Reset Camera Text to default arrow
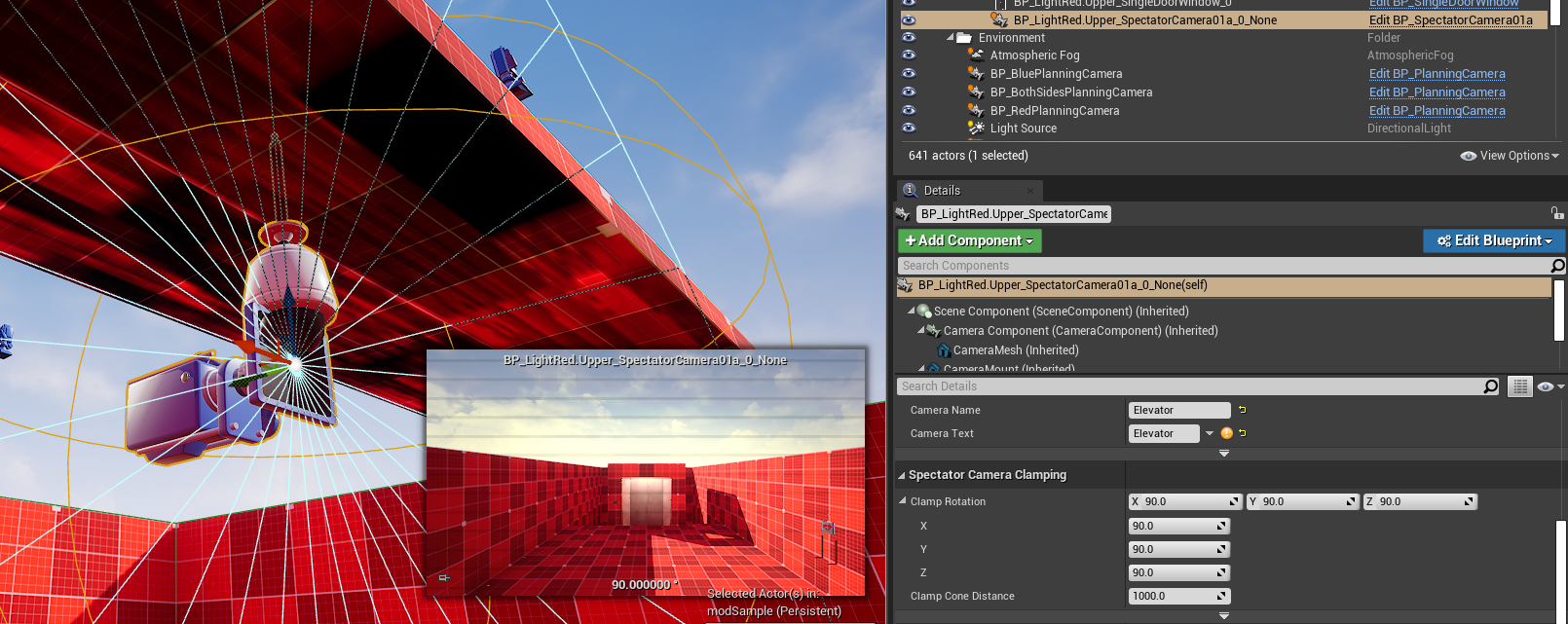The image size is (1568, 624). 1243,433
